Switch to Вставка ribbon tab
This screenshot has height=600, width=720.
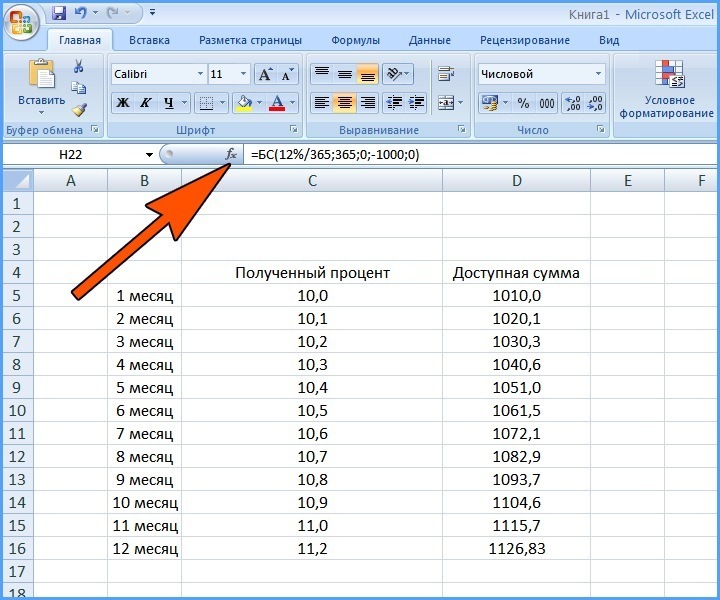(149, 40)
